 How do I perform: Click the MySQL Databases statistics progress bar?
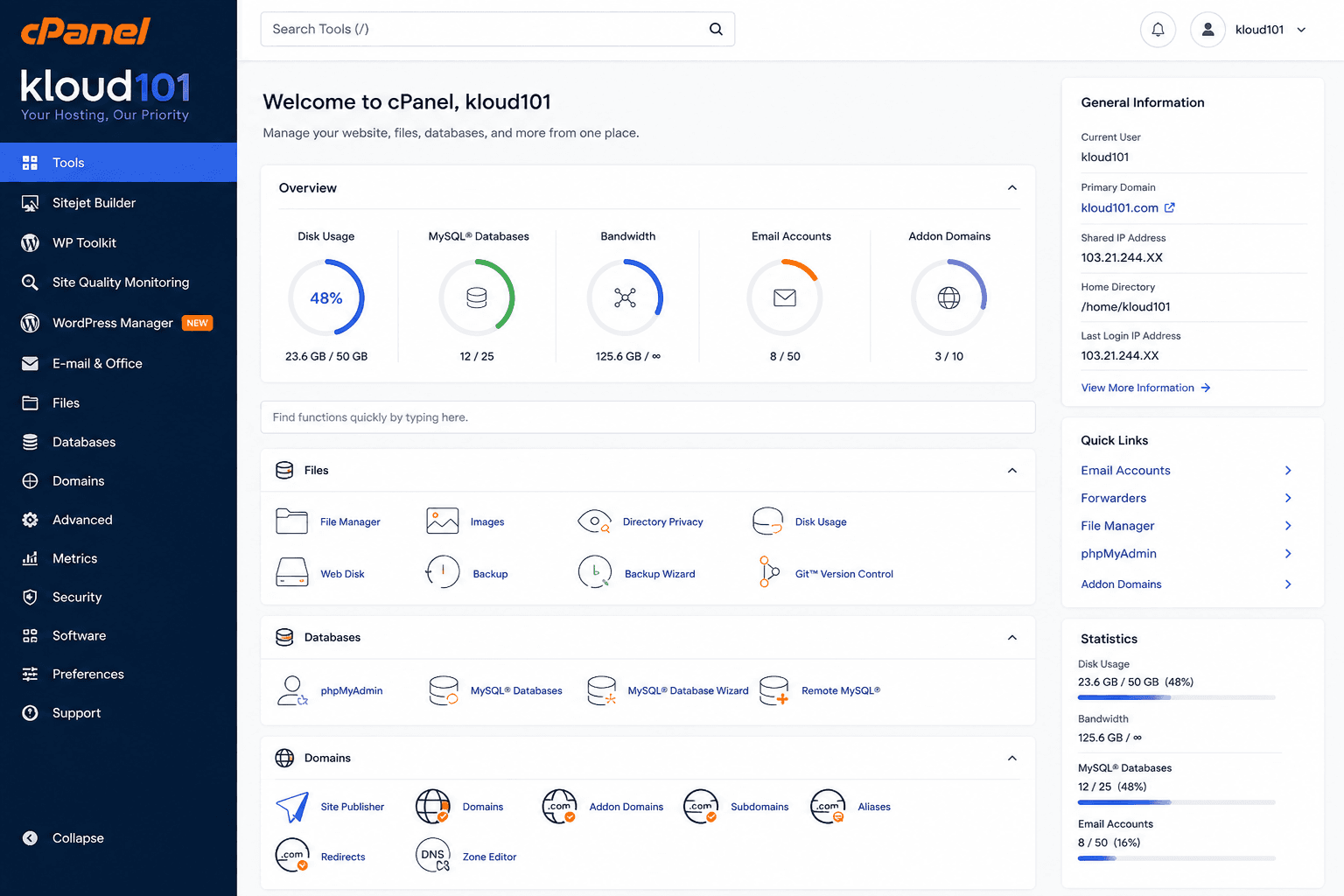pyautogui.click(x=1177, y=802)
